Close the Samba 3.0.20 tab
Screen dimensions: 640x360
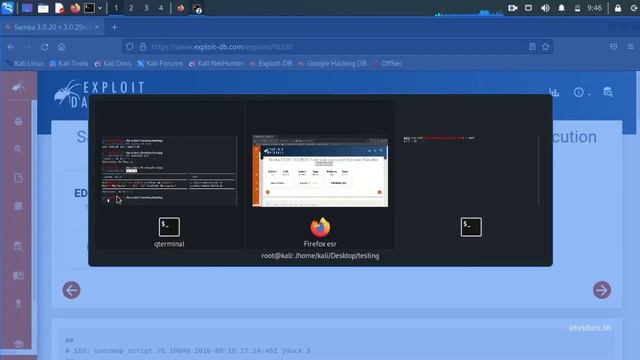(x=97, y=27)
